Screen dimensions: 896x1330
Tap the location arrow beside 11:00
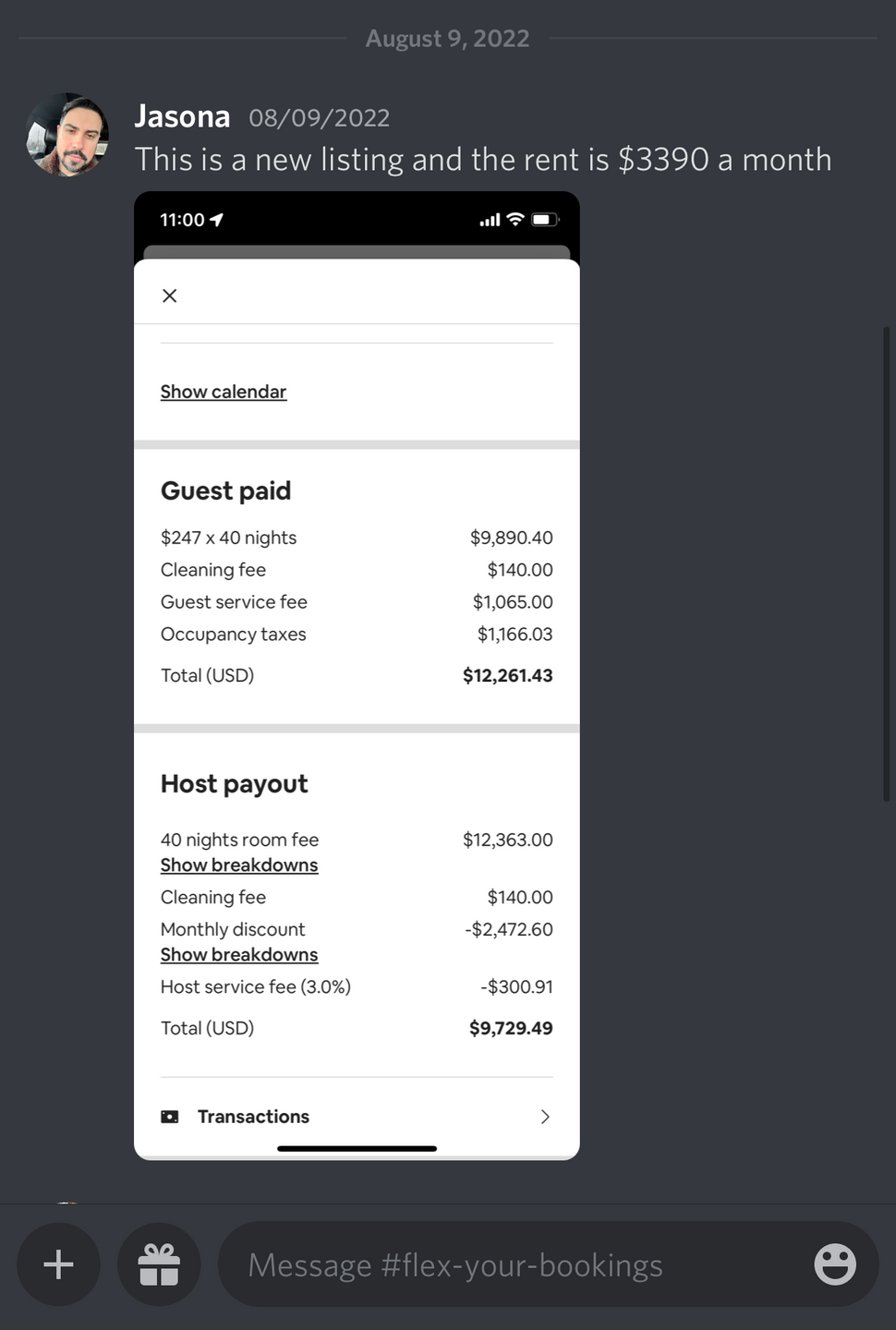tap(217, 220)
